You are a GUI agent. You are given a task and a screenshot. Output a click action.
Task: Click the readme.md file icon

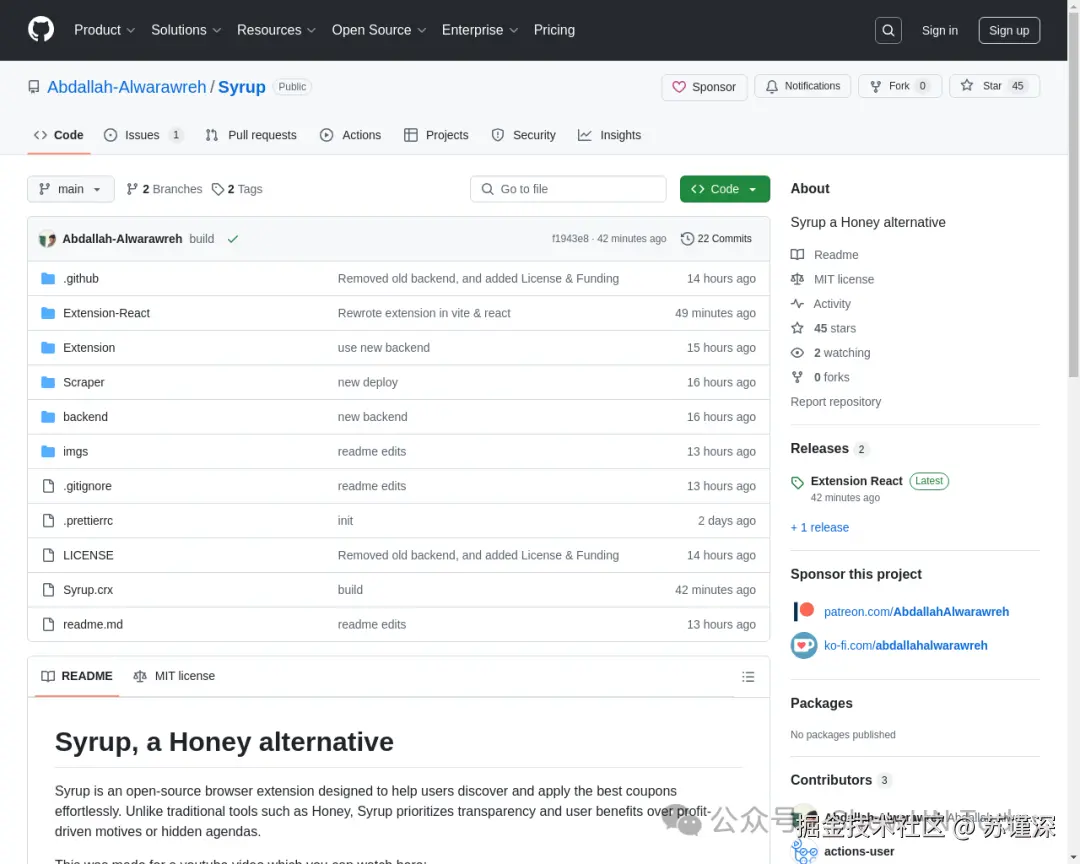pos(48,624)
